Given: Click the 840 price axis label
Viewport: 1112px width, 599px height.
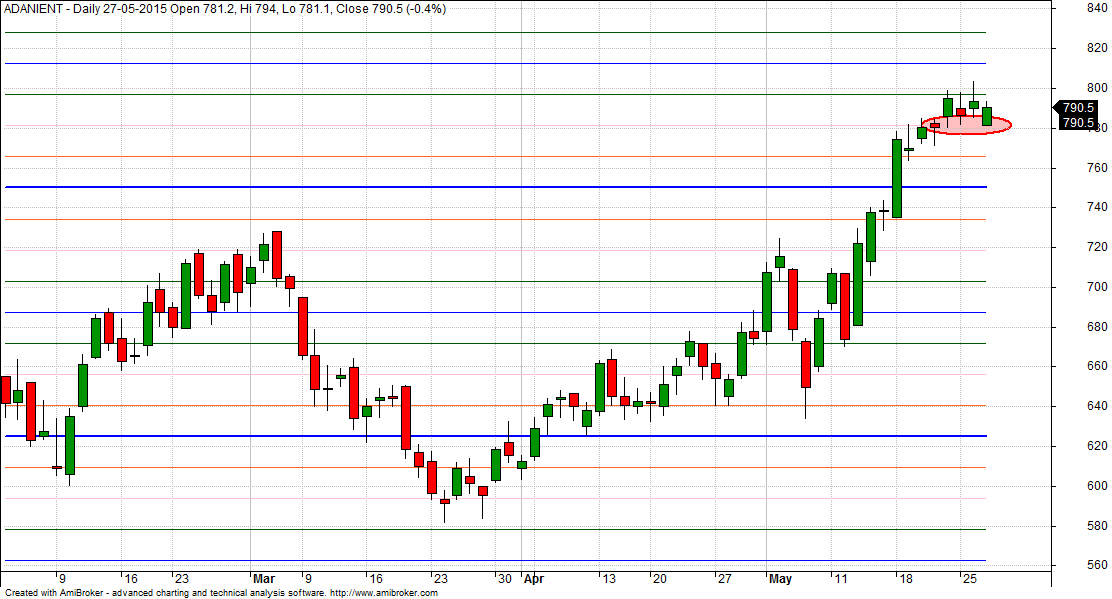Looking at the screenshot, I should coord(1096,9).
